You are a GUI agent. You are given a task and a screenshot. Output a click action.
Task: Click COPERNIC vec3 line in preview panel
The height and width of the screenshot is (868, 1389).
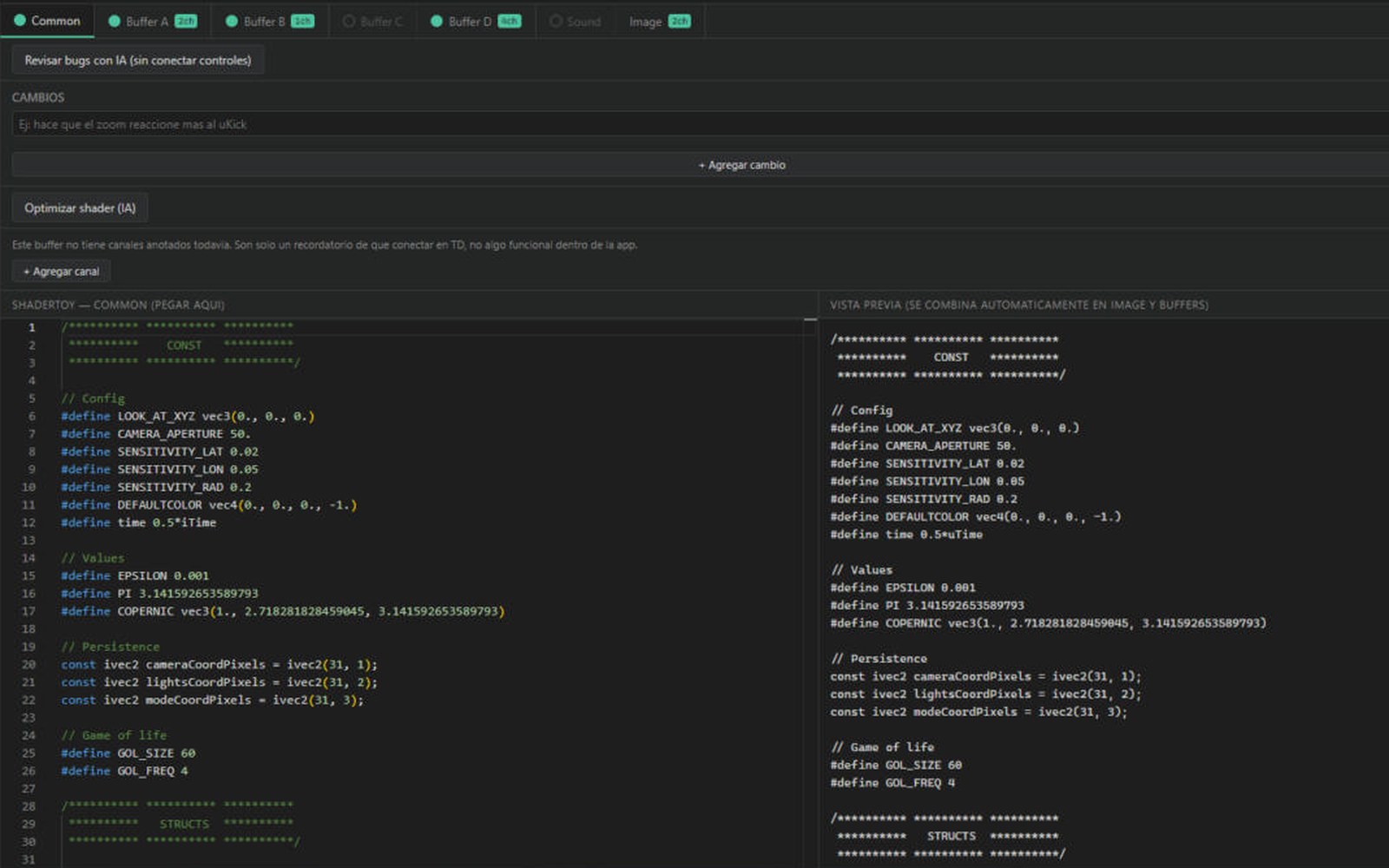click(1048, 623)
